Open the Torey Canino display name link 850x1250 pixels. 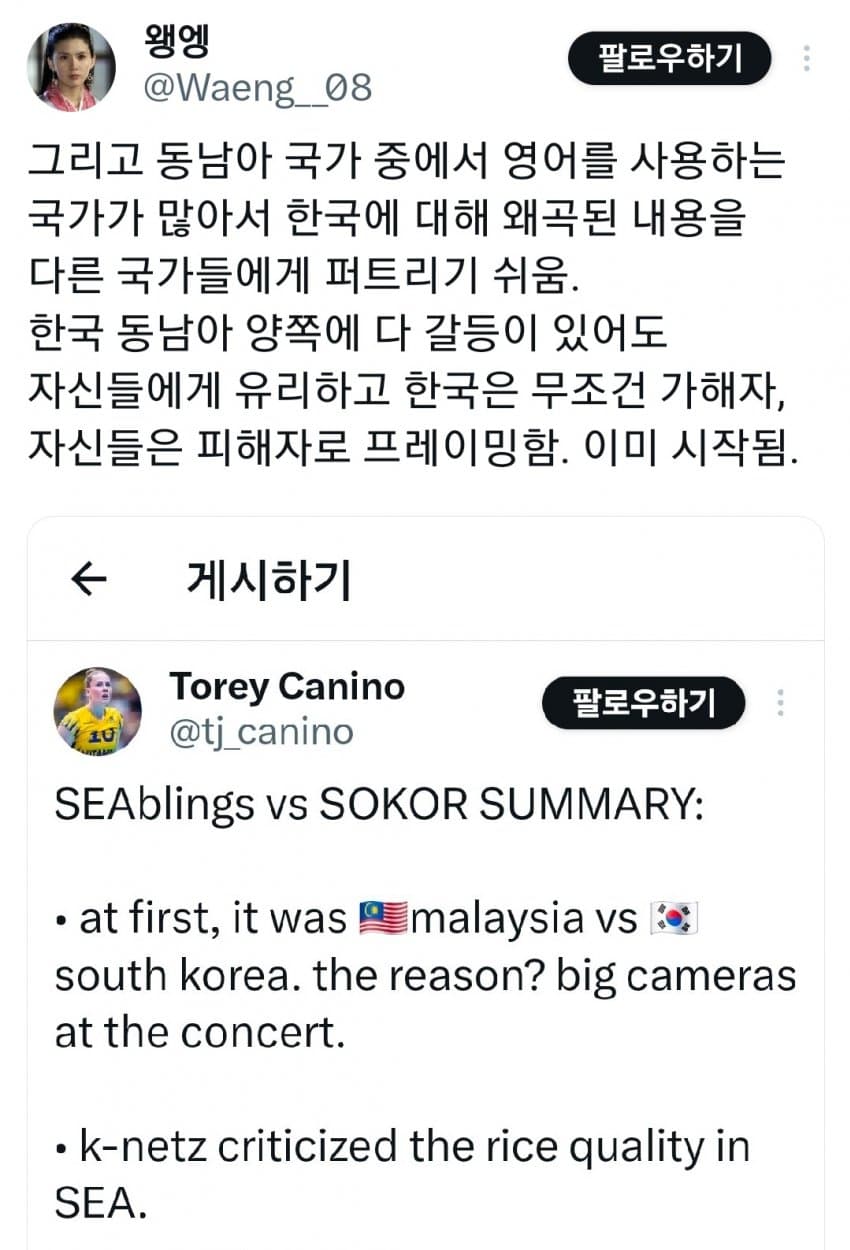click(287, 686)
